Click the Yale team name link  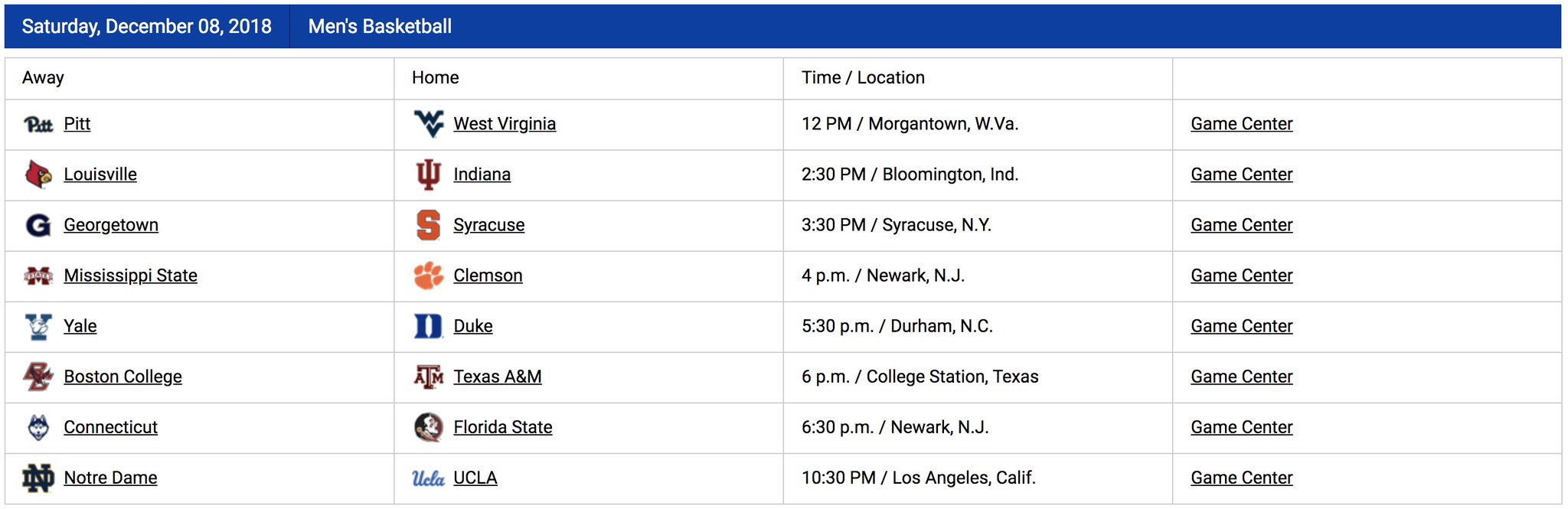[80, 326]
